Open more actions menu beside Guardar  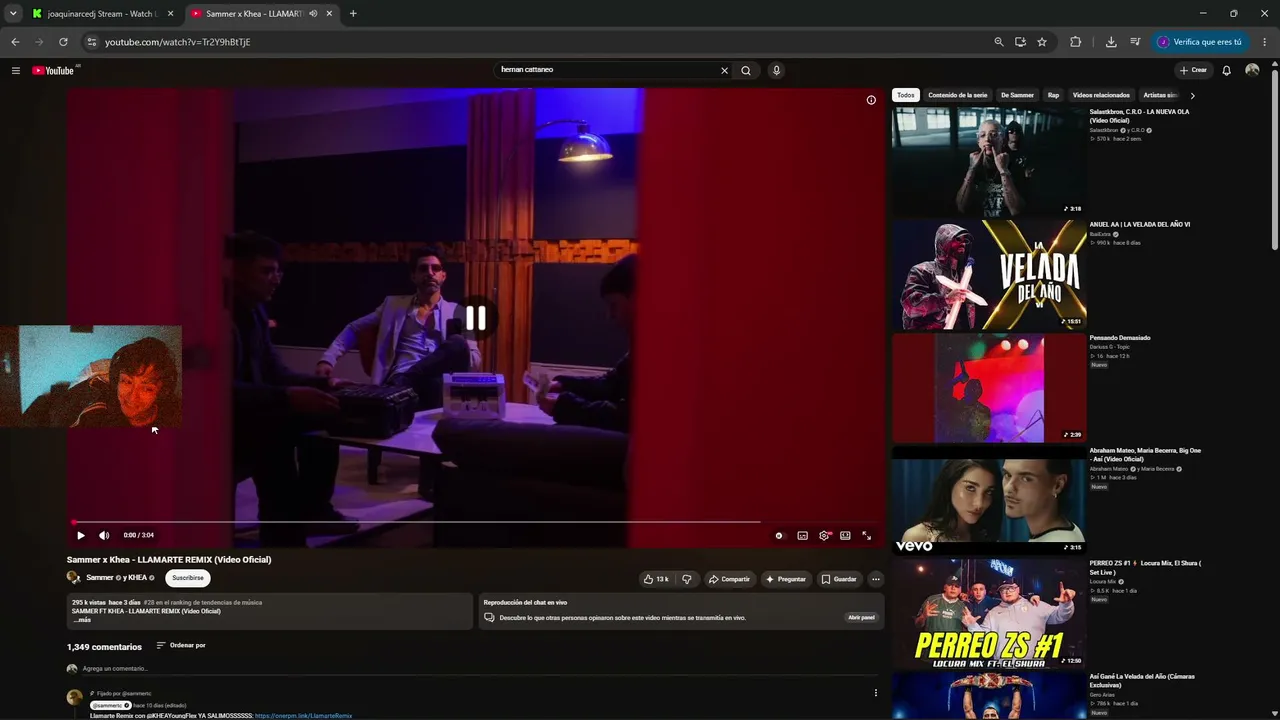click(875, 579)
